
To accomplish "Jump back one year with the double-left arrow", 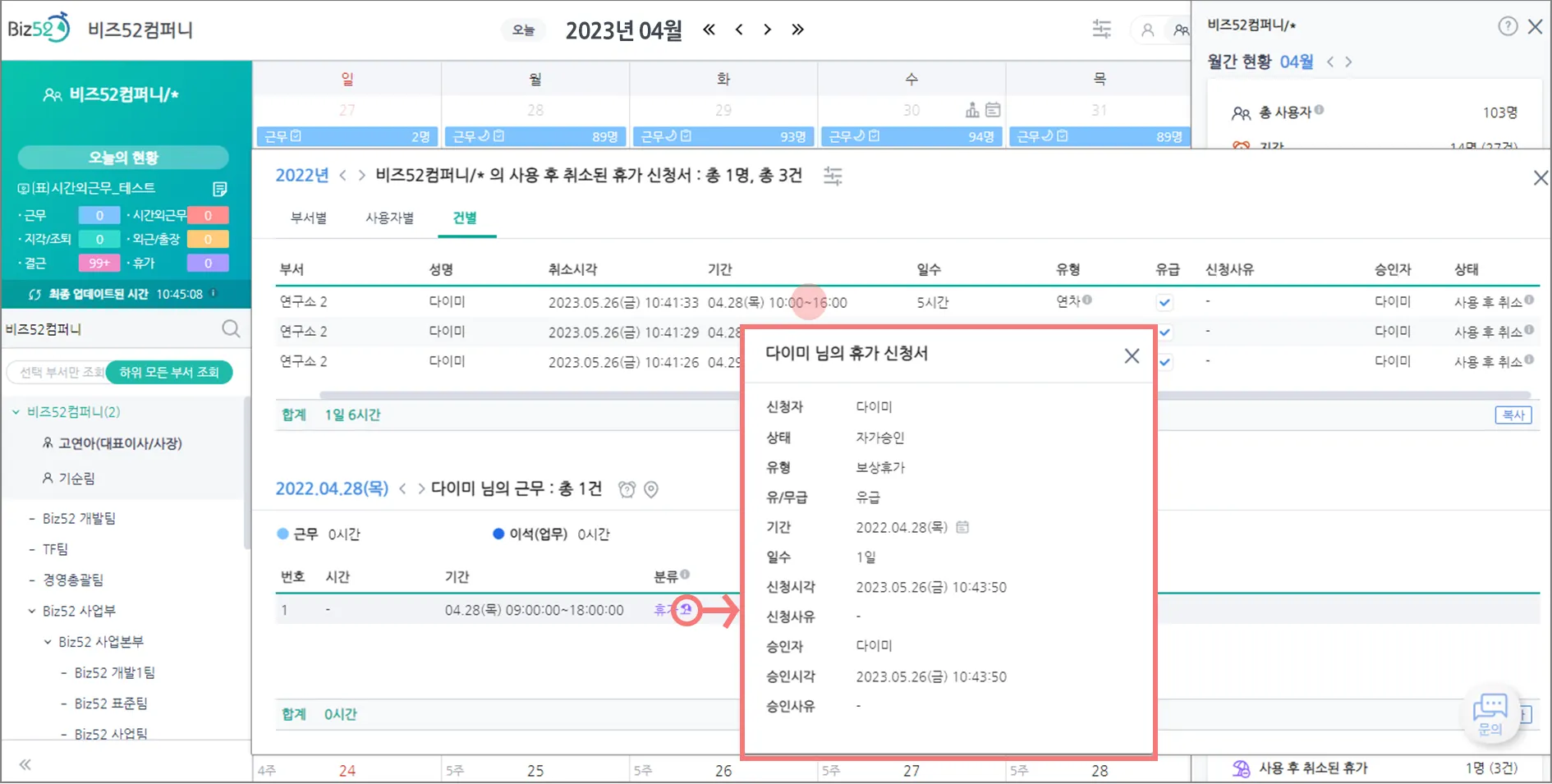I will coord(709,30).
